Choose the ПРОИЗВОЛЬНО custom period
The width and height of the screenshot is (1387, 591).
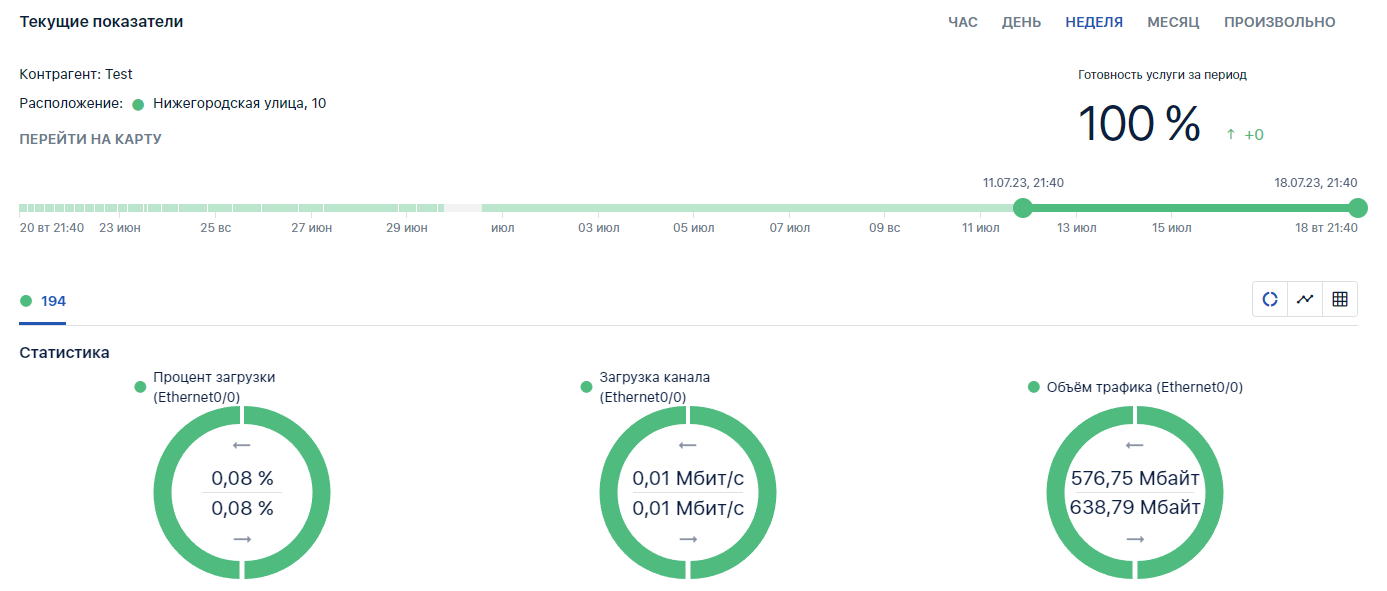(1279, 22)
